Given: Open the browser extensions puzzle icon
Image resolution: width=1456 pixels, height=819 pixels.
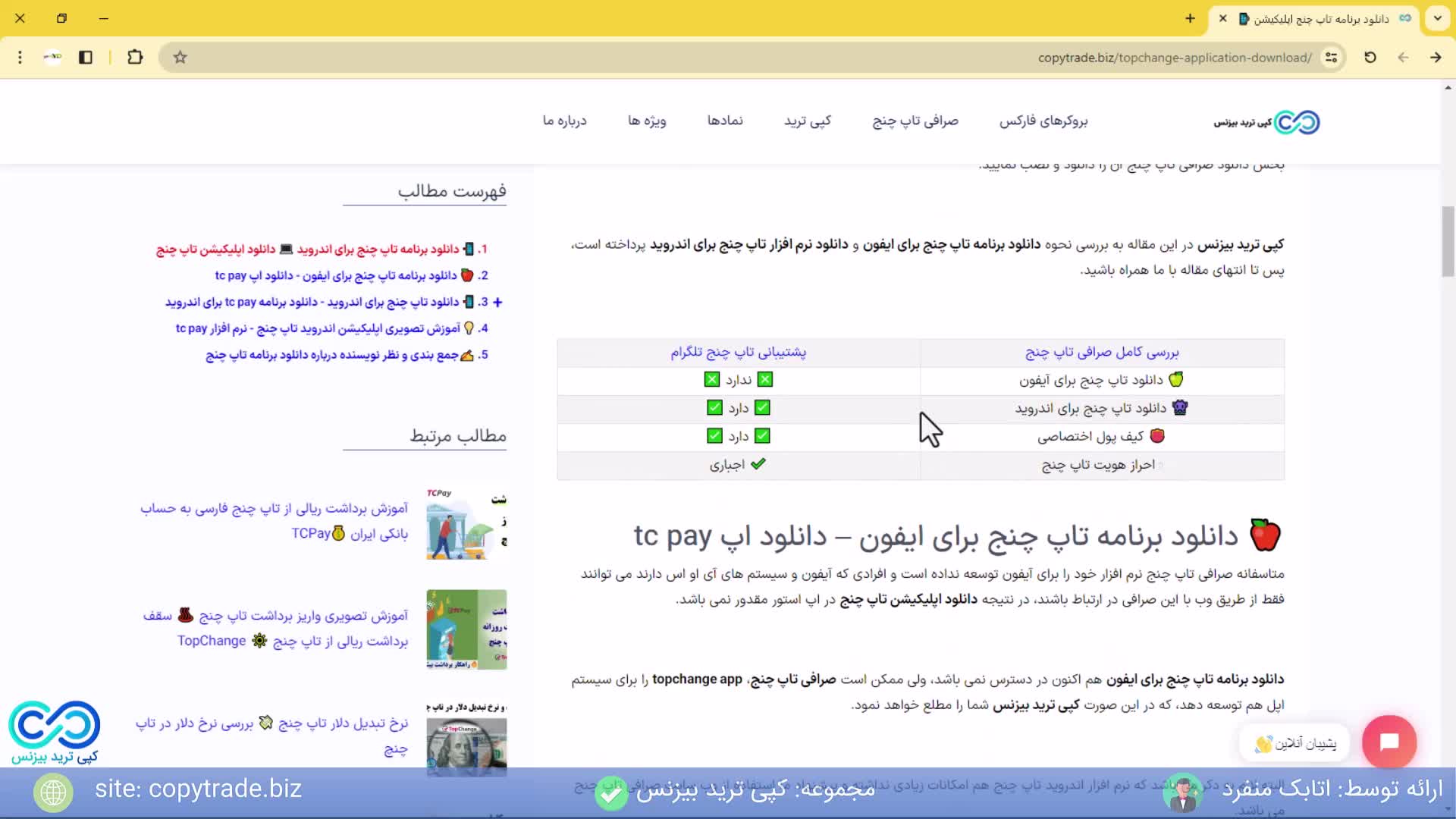Looking at the screenshot, I should (135, 58).
